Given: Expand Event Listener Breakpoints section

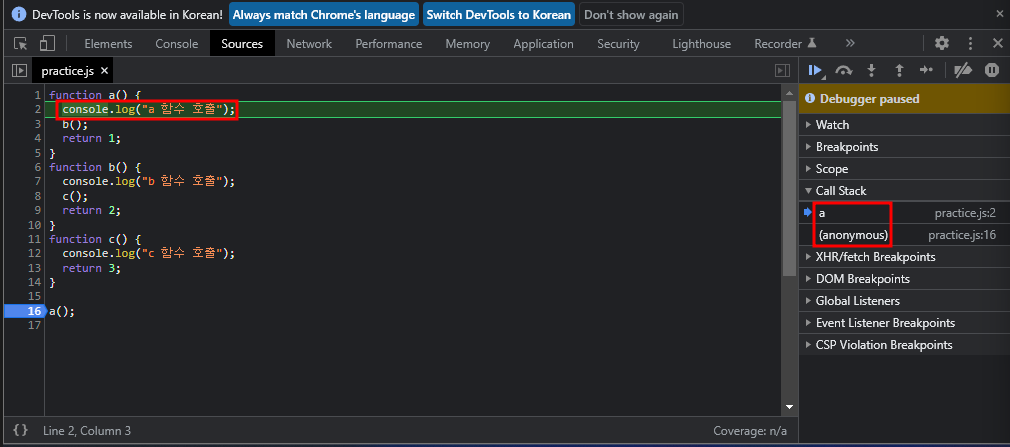Looking at the screenshot, I should 904,323.
